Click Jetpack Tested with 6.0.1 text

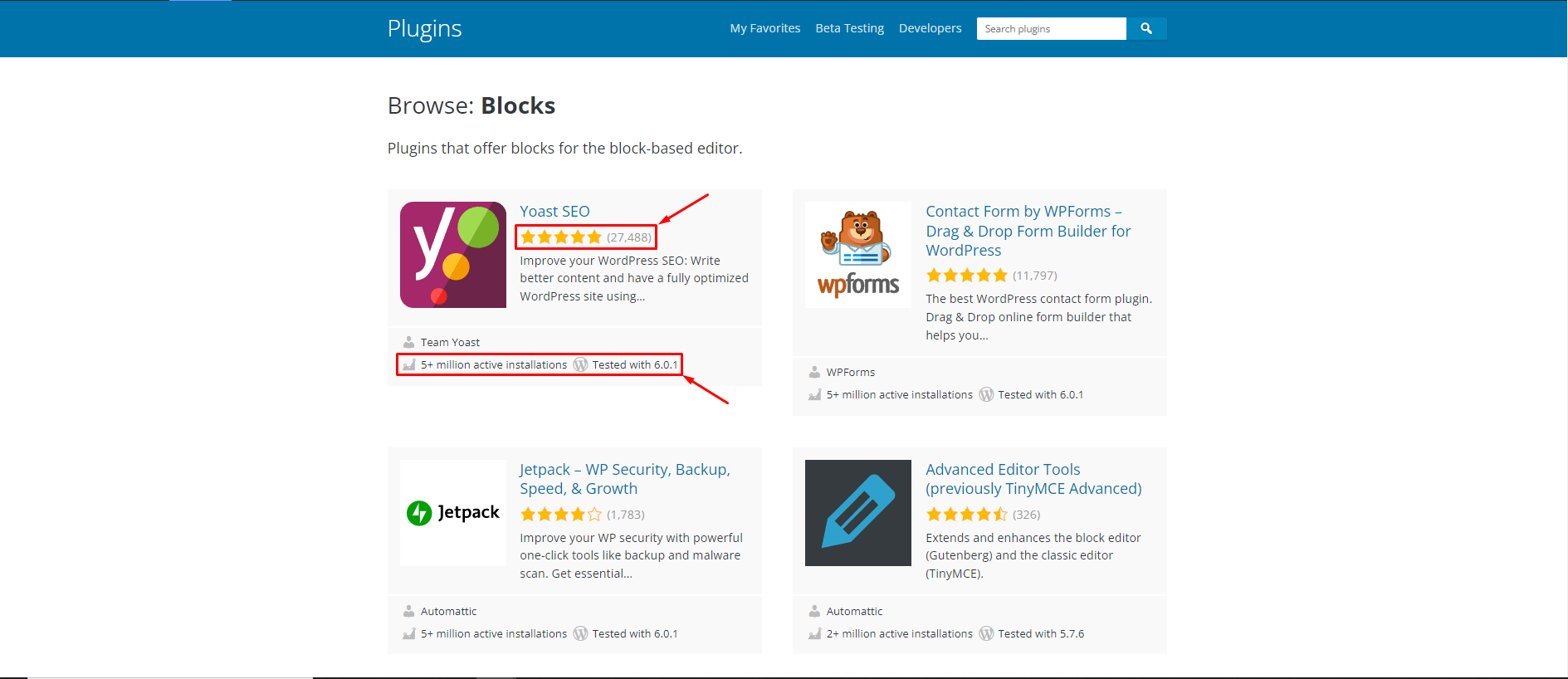pos(635,633)
